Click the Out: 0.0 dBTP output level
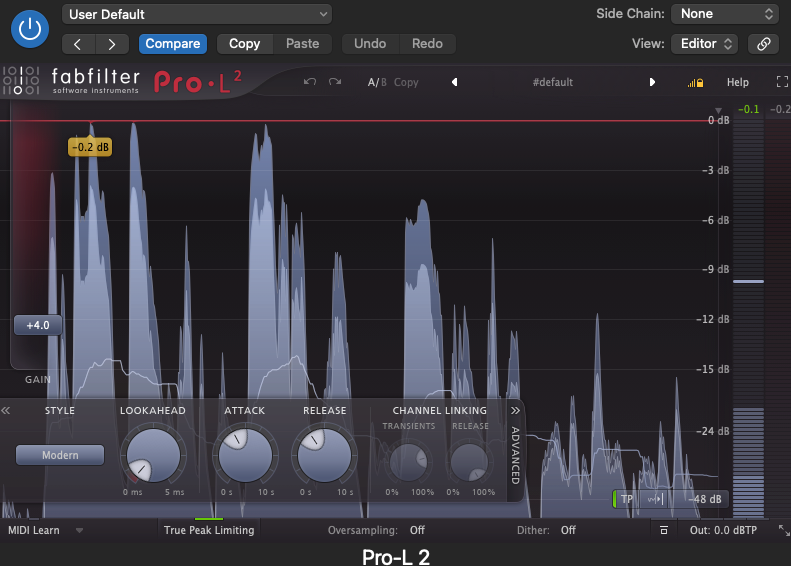 pyautogui.click(x=723, y=530)
